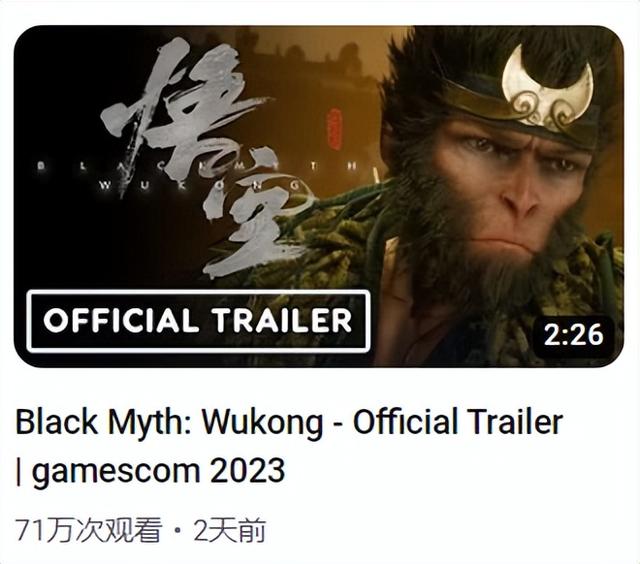Viewport: 640px width, 564px height.
Task: Click the crescent moon headband ornament
Action: click(547, 86)
